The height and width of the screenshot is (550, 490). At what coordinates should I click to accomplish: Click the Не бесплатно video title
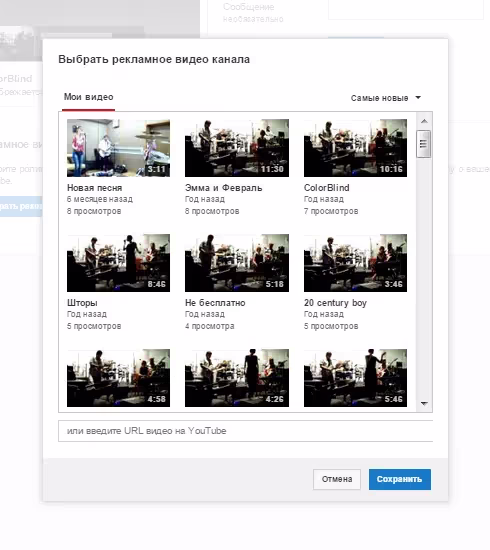coord(215,303)
